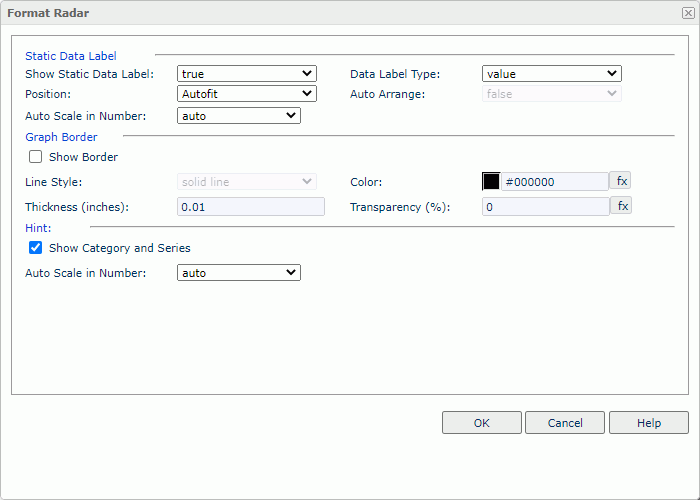The image size is (700, 500).
Task: Click the Hint: section heading
Action: click(x=38, y=228)
